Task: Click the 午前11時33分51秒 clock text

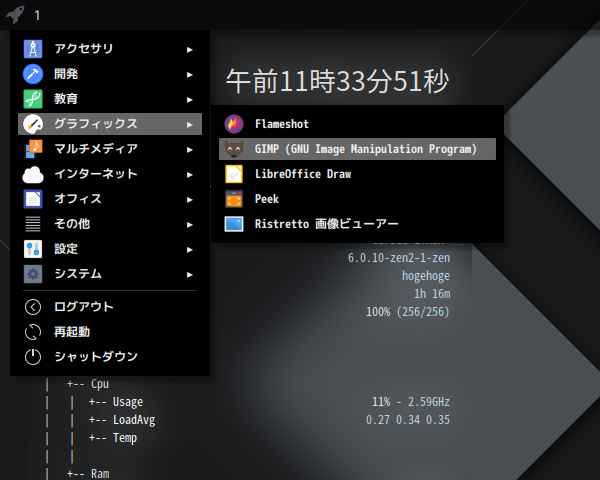Action: pos(337,81)
